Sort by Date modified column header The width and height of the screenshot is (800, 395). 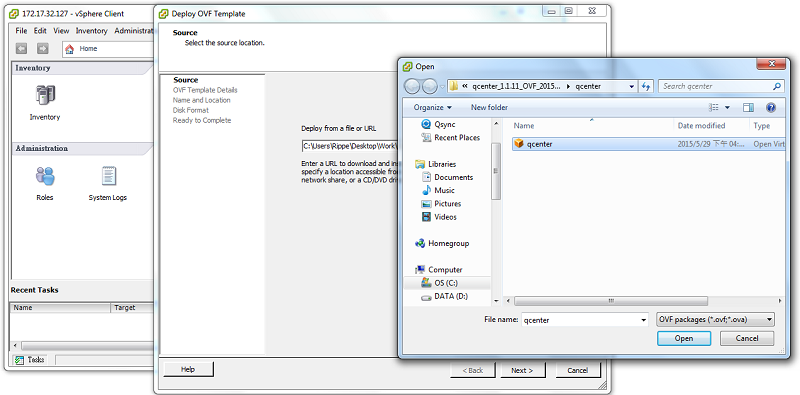[x=701, y=126]
